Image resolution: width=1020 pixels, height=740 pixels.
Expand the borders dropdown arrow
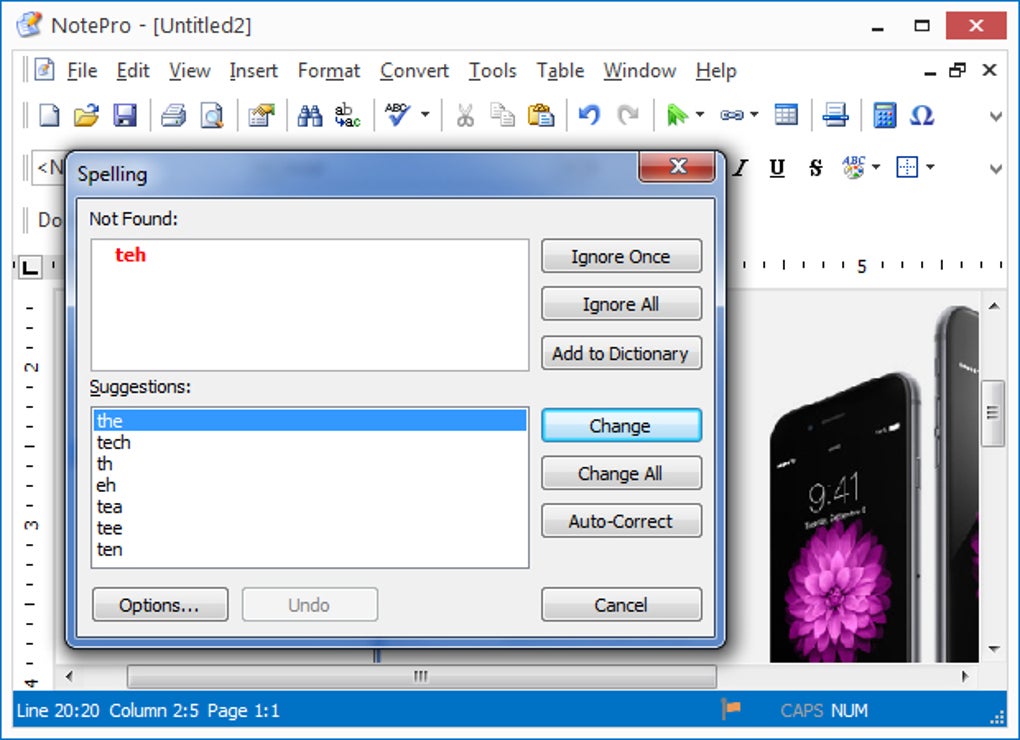930,167
